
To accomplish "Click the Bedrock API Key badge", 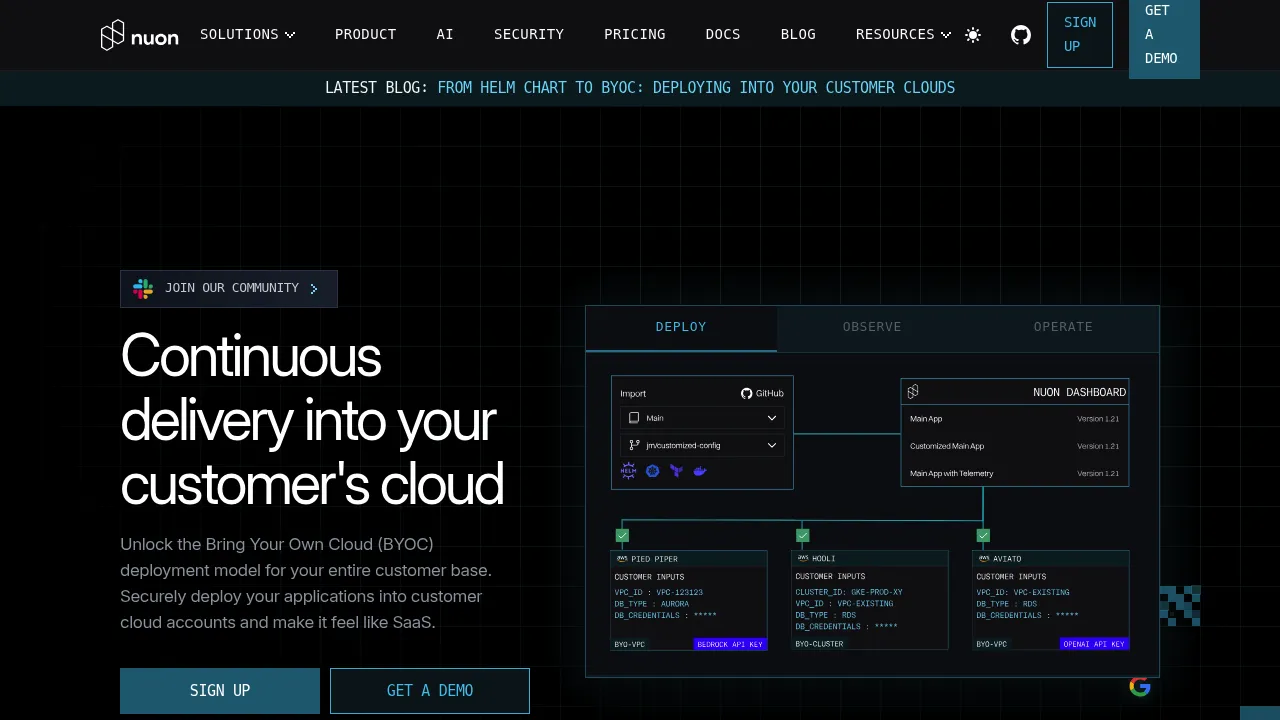I will tap(730, 644).
